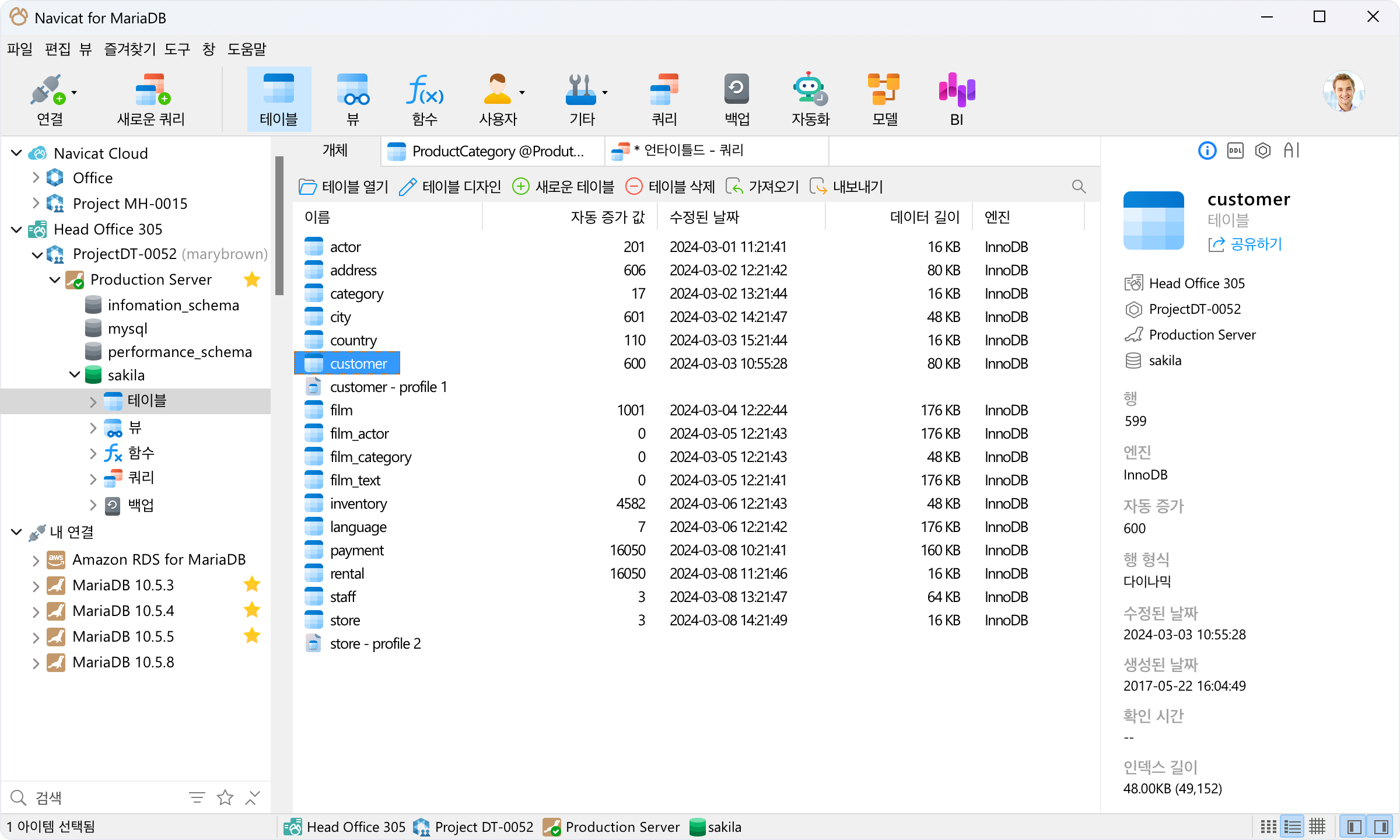The image size is (1400, 840).
Task: Click 가져오기 import button
Action: point(762,187)
